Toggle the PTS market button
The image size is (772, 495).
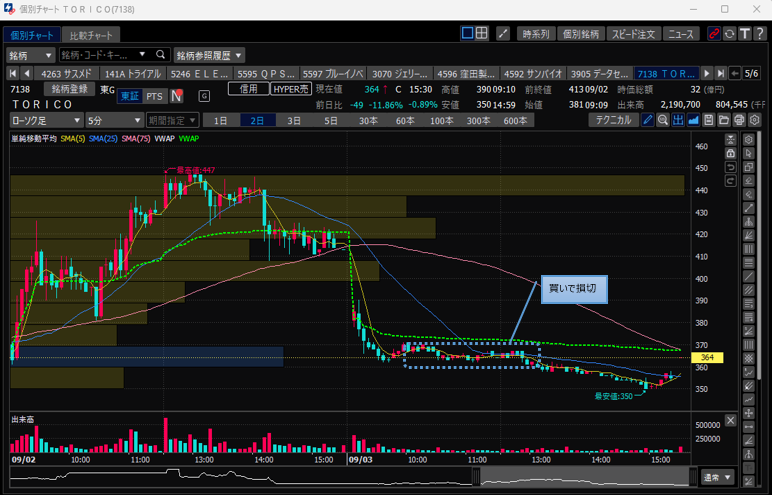tap(153, 96)
